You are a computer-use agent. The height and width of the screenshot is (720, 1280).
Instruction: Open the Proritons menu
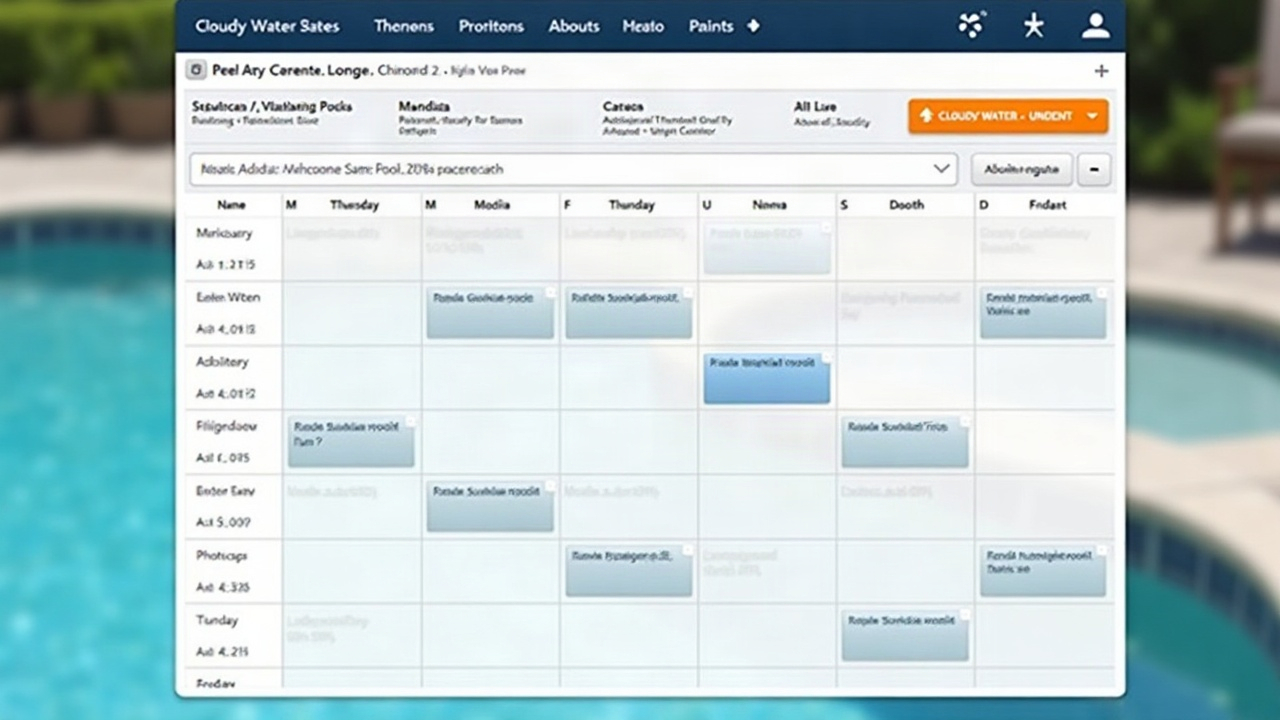pyautogui.click(x=491, y=26)
